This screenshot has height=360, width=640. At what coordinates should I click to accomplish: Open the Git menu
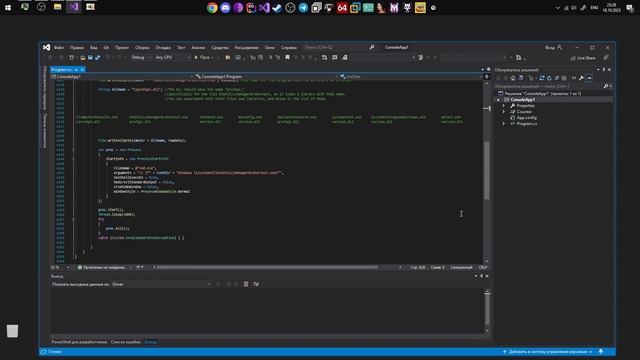pyautogui.click(x=106, y=48)
